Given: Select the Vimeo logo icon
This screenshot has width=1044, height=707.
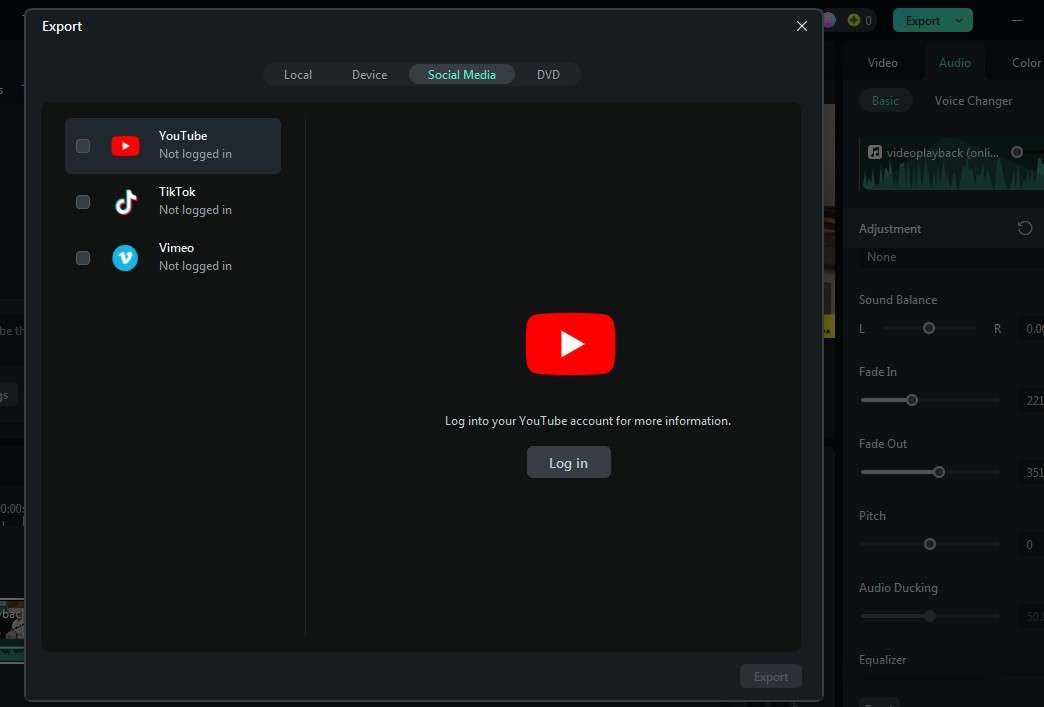Looking at the screenshot, I should pos(125,258).
